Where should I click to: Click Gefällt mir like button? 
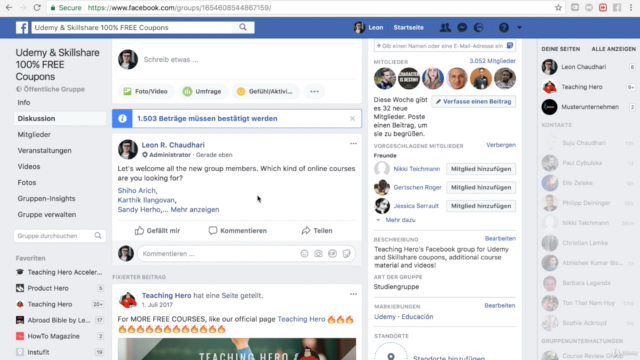157,231
